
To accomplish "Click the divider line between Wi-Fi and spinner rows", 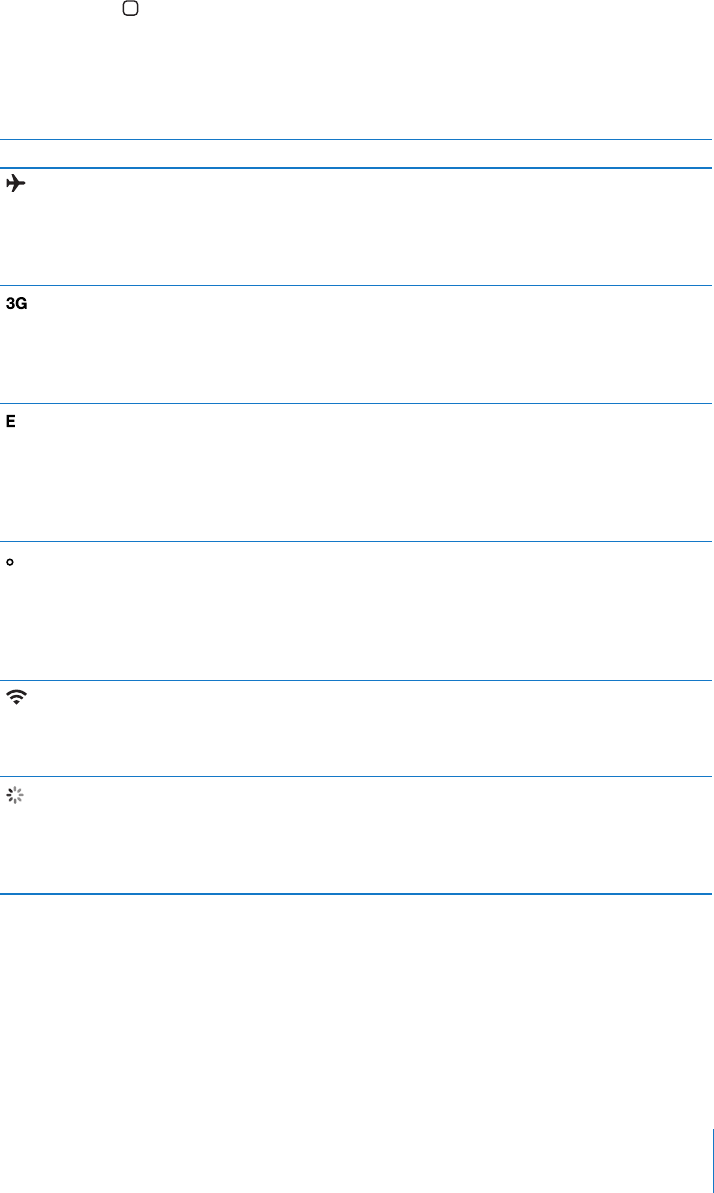I will click(x=356, y=776).
